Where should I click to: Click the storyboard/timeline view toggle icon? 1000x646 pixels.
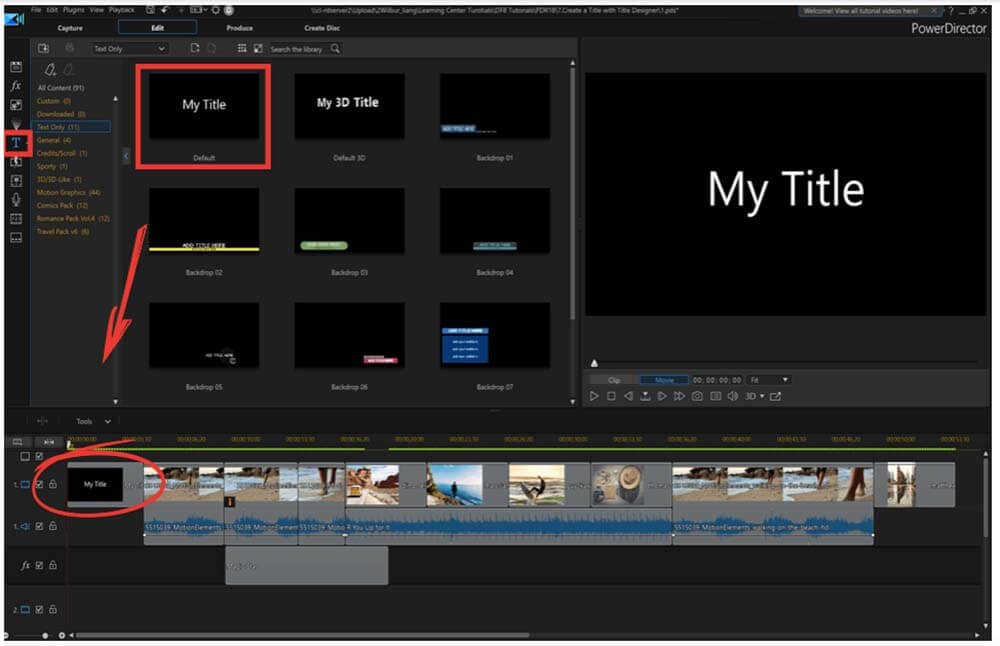tap(18, 442)
